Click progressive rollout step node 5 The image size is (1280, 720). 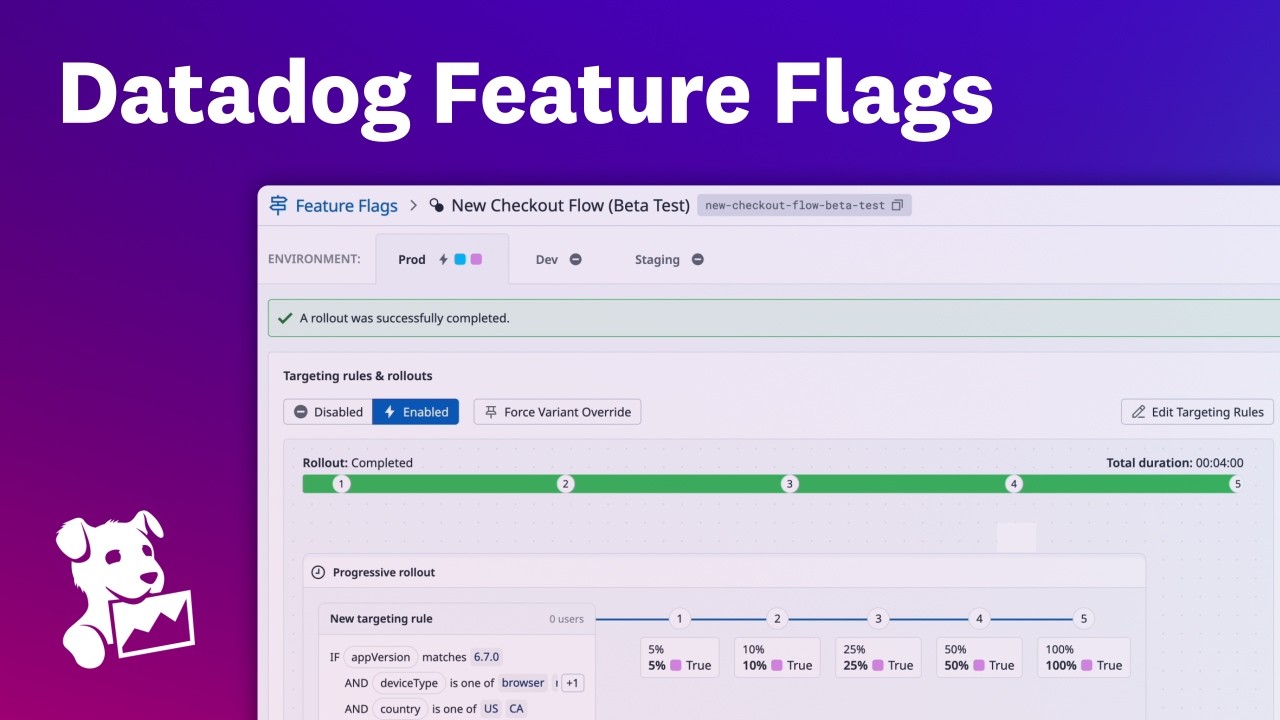(1082, 619)
